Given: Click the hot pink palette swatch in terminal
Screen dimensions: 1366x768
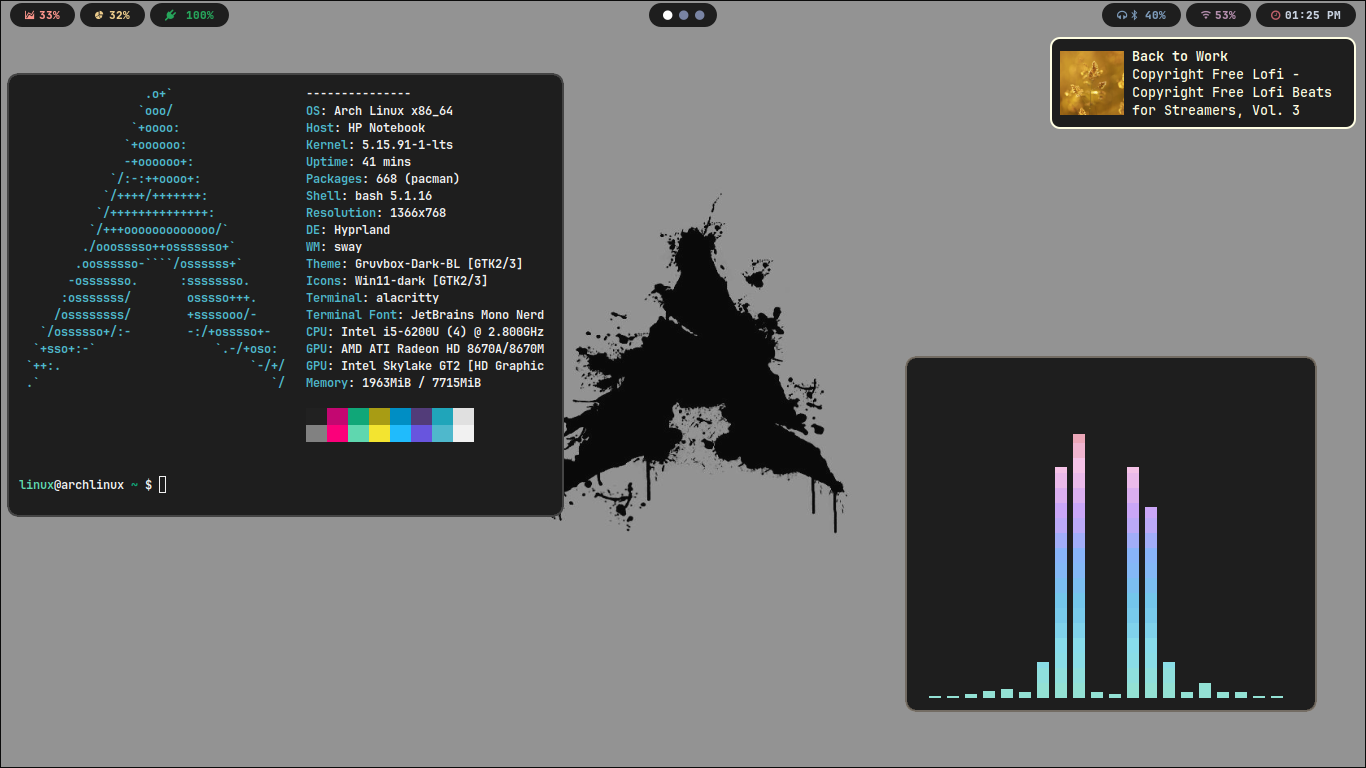Looking at the screenshot, I should (x=337, y=433).
